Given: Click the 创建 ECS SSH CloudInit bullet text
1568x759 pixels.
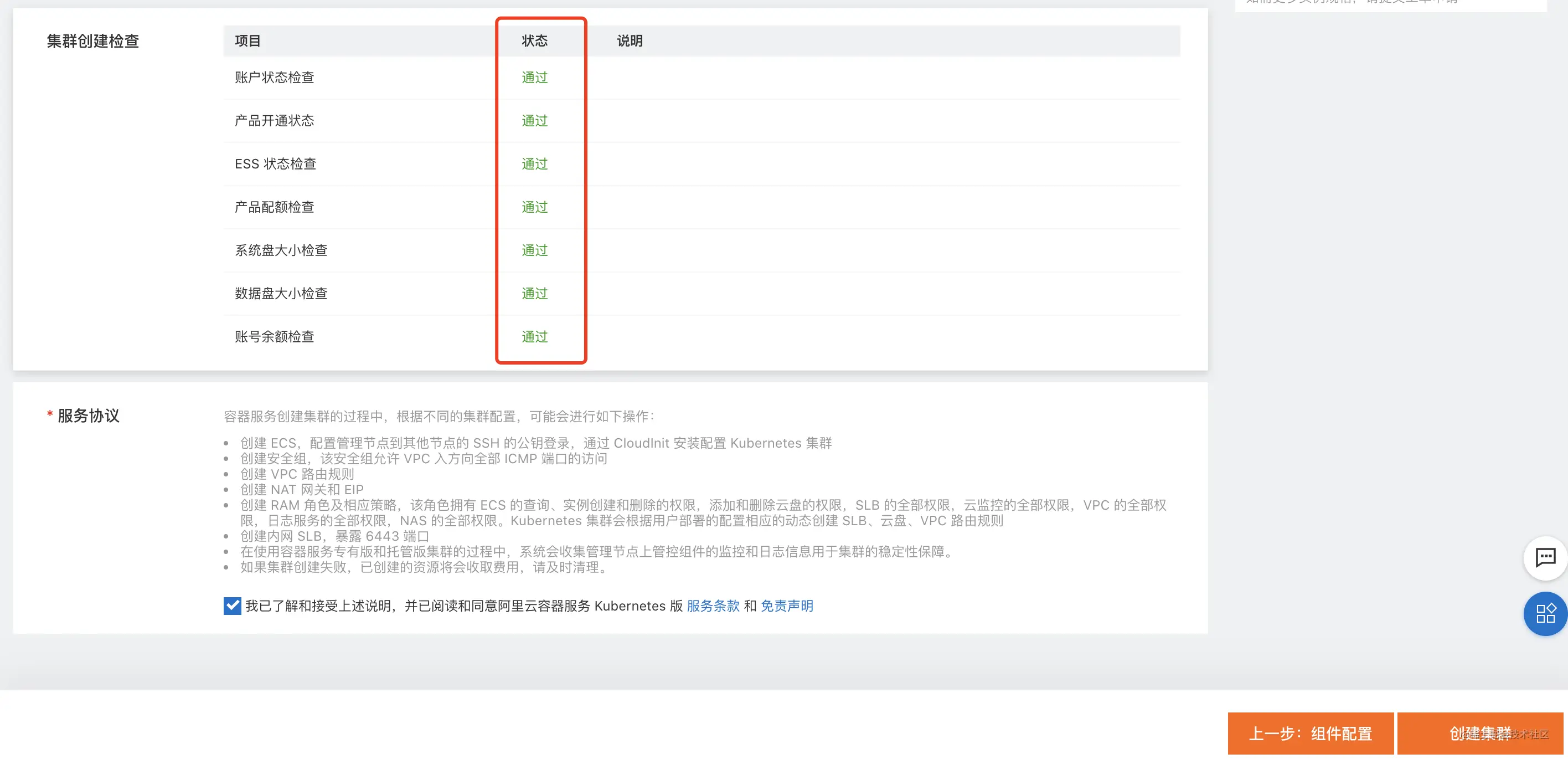Looking at the screenshot, I should 535,443.
